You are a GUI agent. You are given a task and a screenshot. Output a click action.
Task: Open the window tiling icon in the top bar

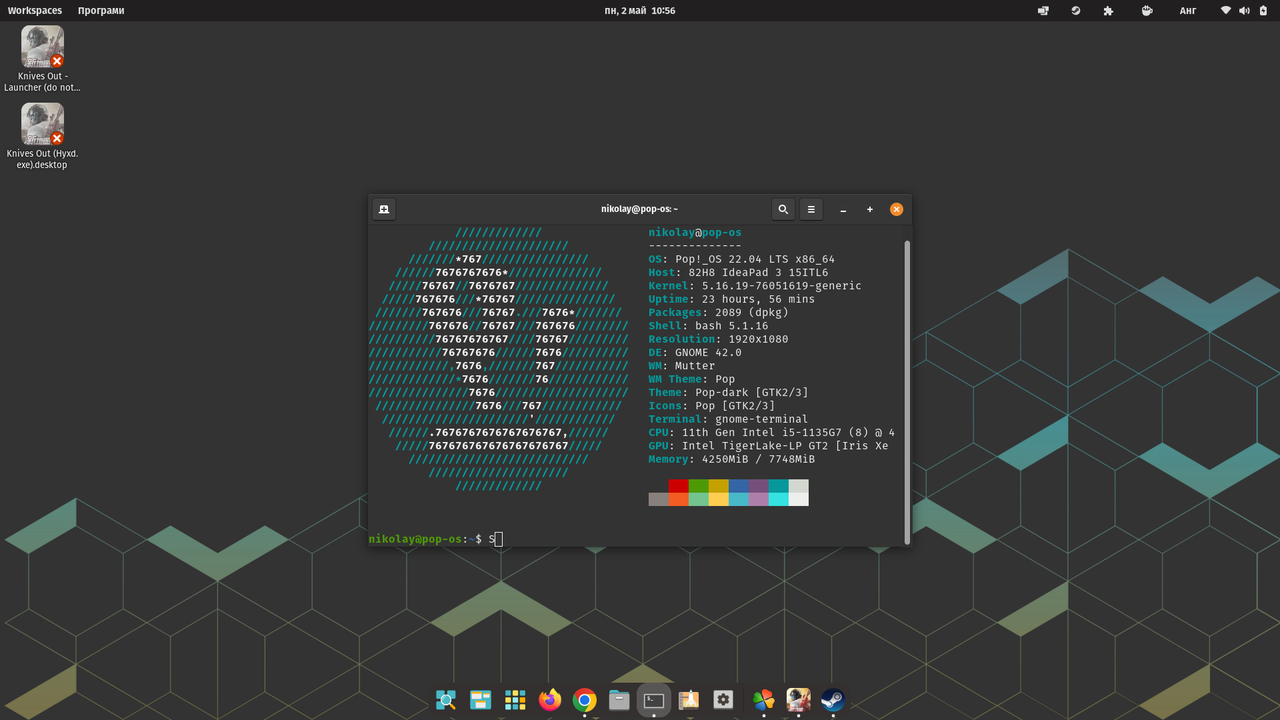(x=1043, y=11)
